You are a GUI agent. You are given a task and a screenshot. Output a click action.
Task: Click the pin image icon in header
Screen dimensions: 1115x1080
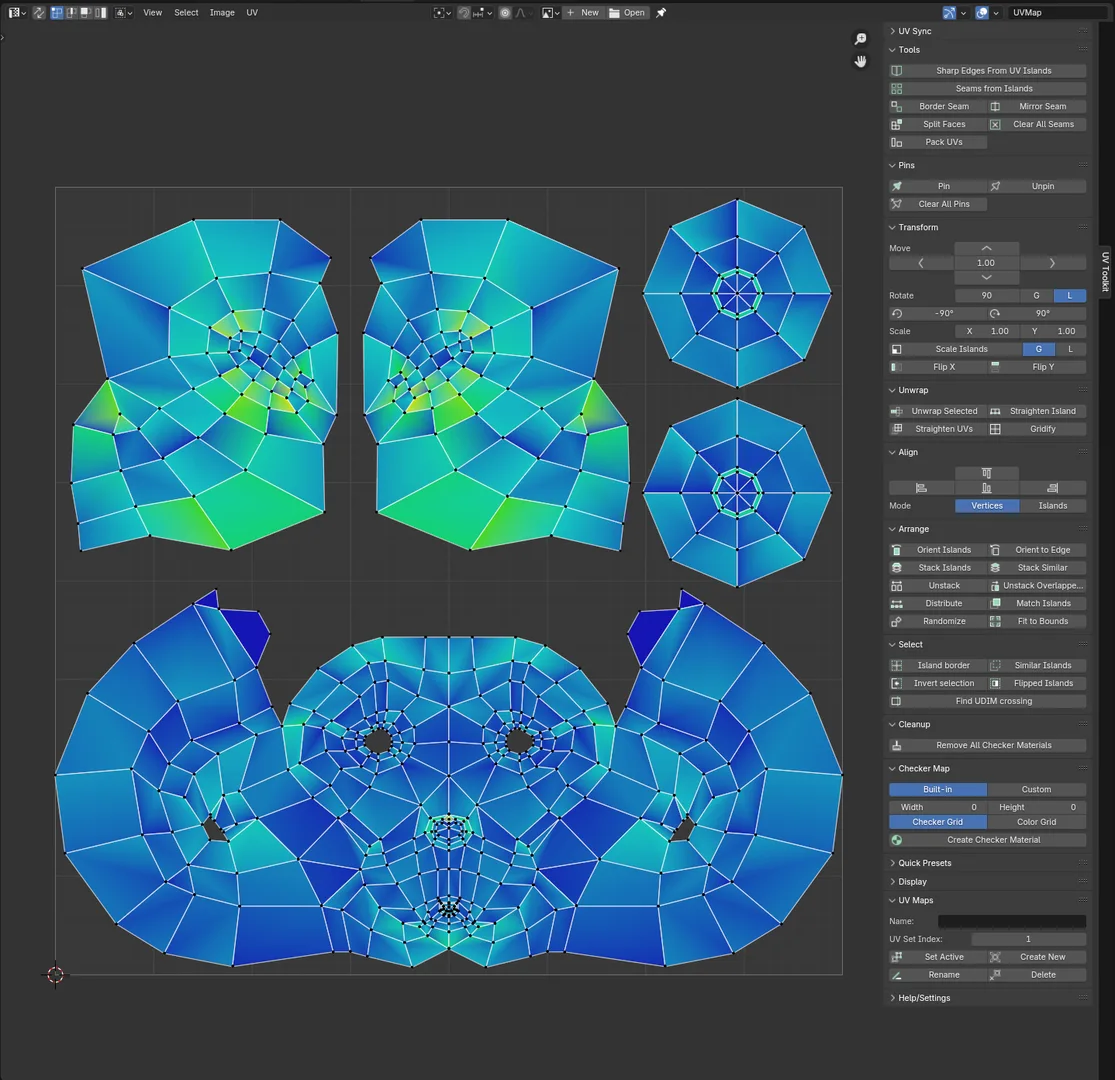661,13
